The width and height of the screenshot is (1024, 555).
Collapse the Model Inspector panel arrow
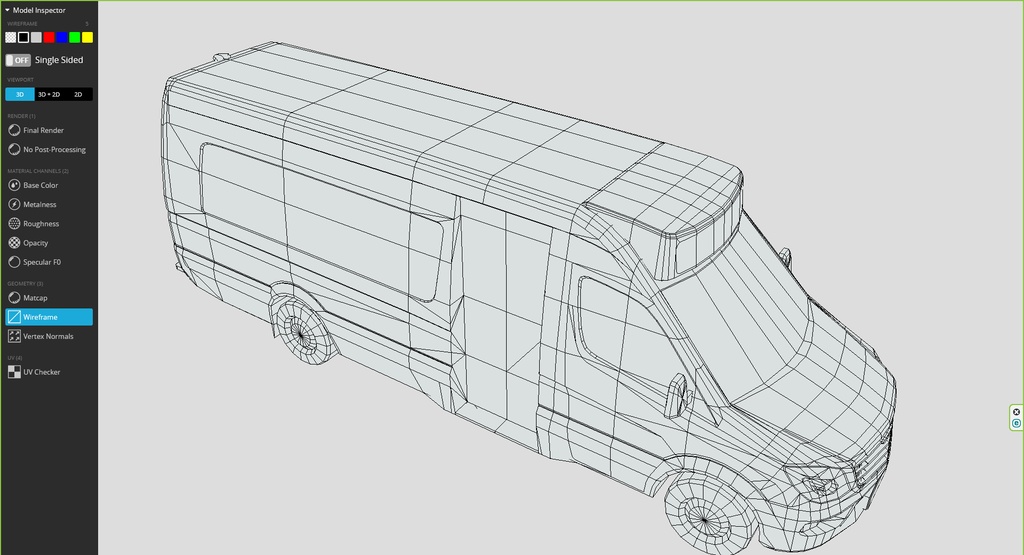7,10
